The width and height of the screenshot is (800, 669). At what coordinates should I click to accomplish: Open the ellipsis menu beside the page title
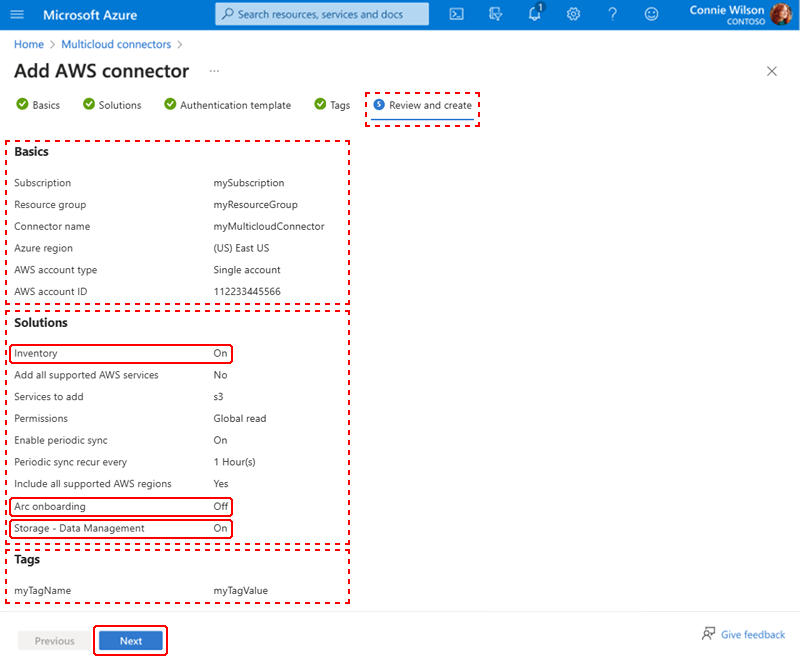(214, 71)
